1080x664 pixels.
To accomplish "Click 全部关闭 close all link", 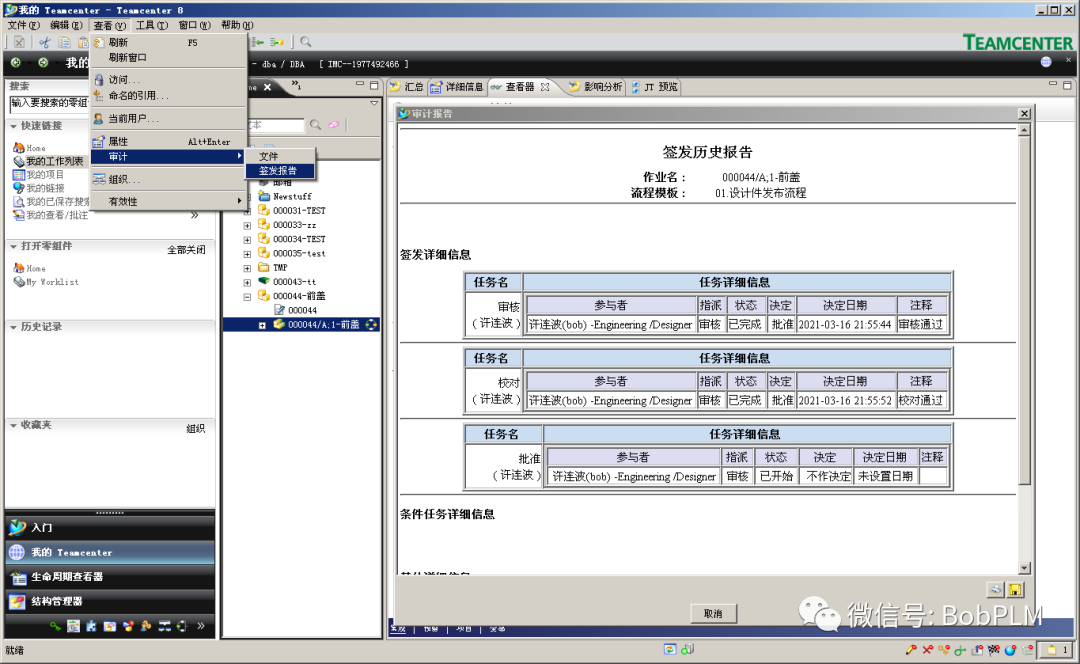I will (x=186, y=249).
